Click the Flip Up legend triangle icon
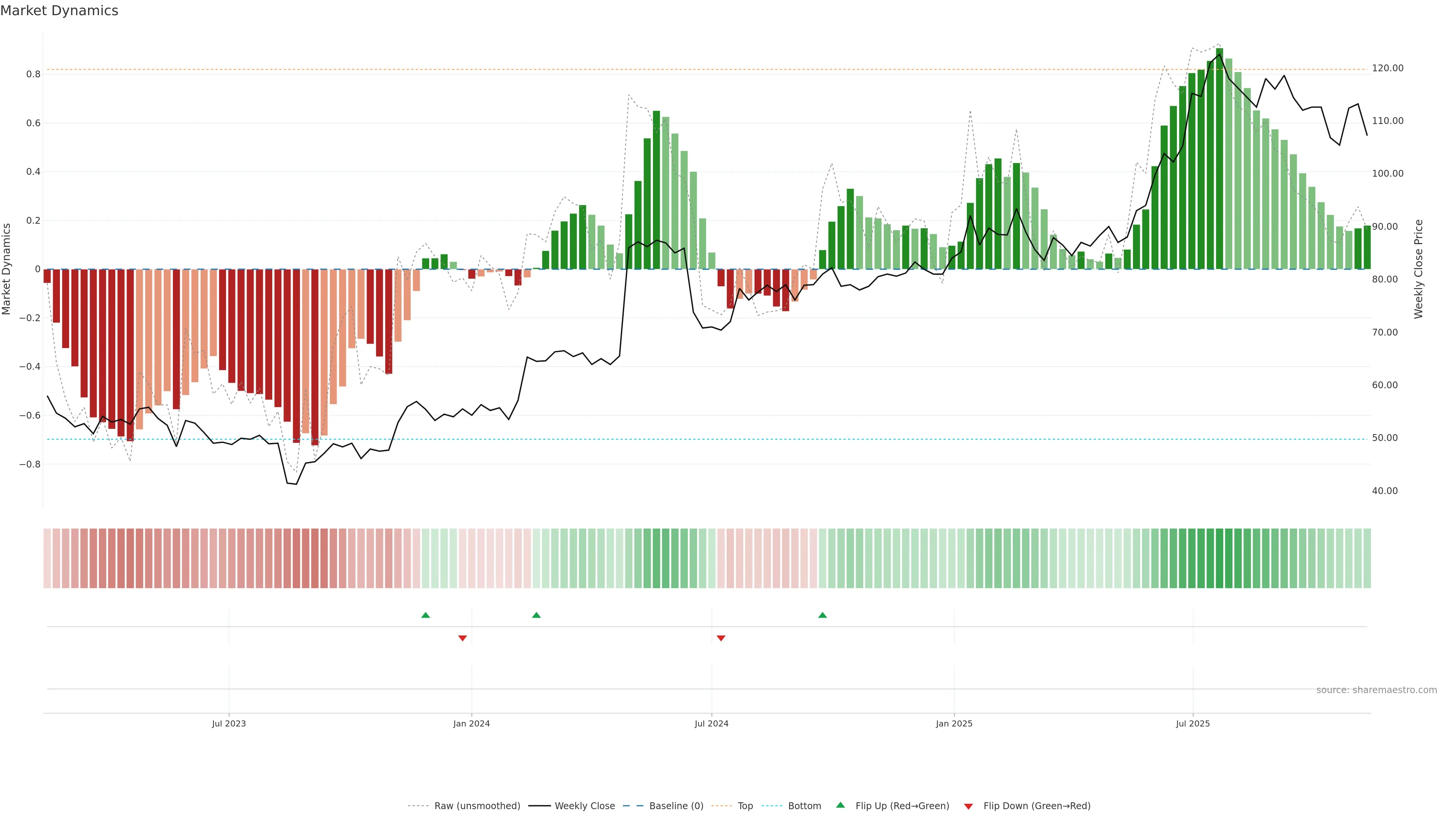 [x=841, y=805]
